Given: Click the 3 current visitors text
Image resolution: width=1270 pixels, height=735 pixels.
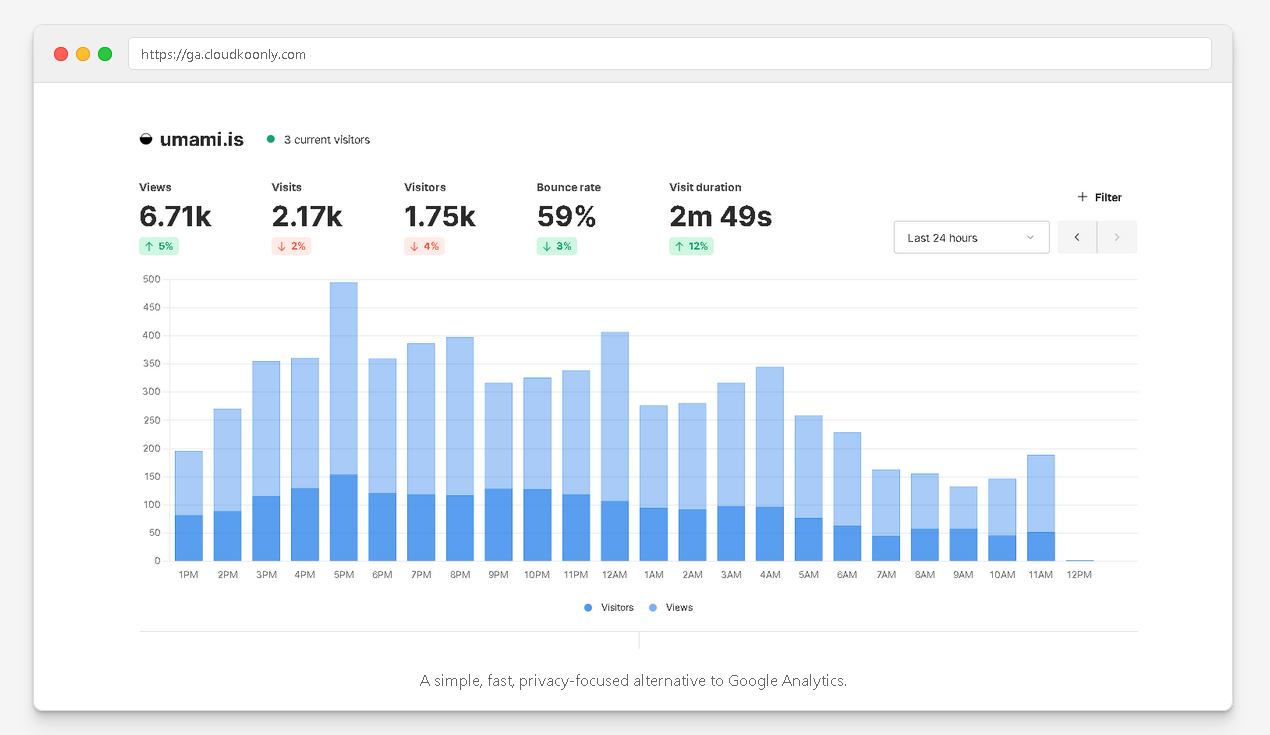Looking at the screenshot, I should [327, 140].
